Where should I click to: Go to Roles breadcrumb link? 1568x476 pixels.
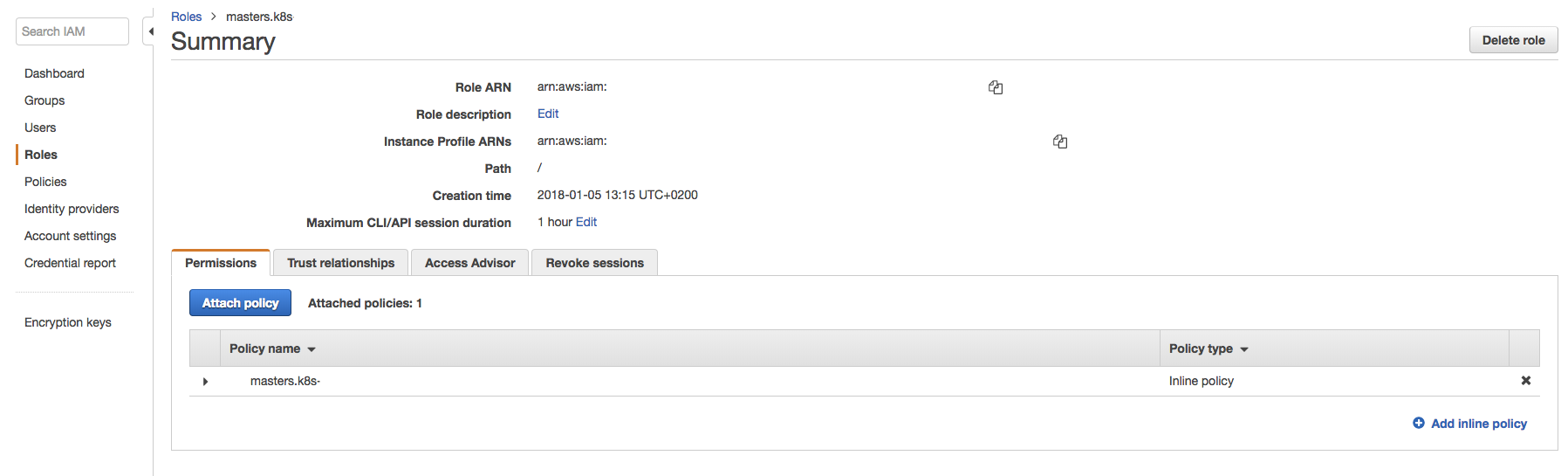coord(186,17)
